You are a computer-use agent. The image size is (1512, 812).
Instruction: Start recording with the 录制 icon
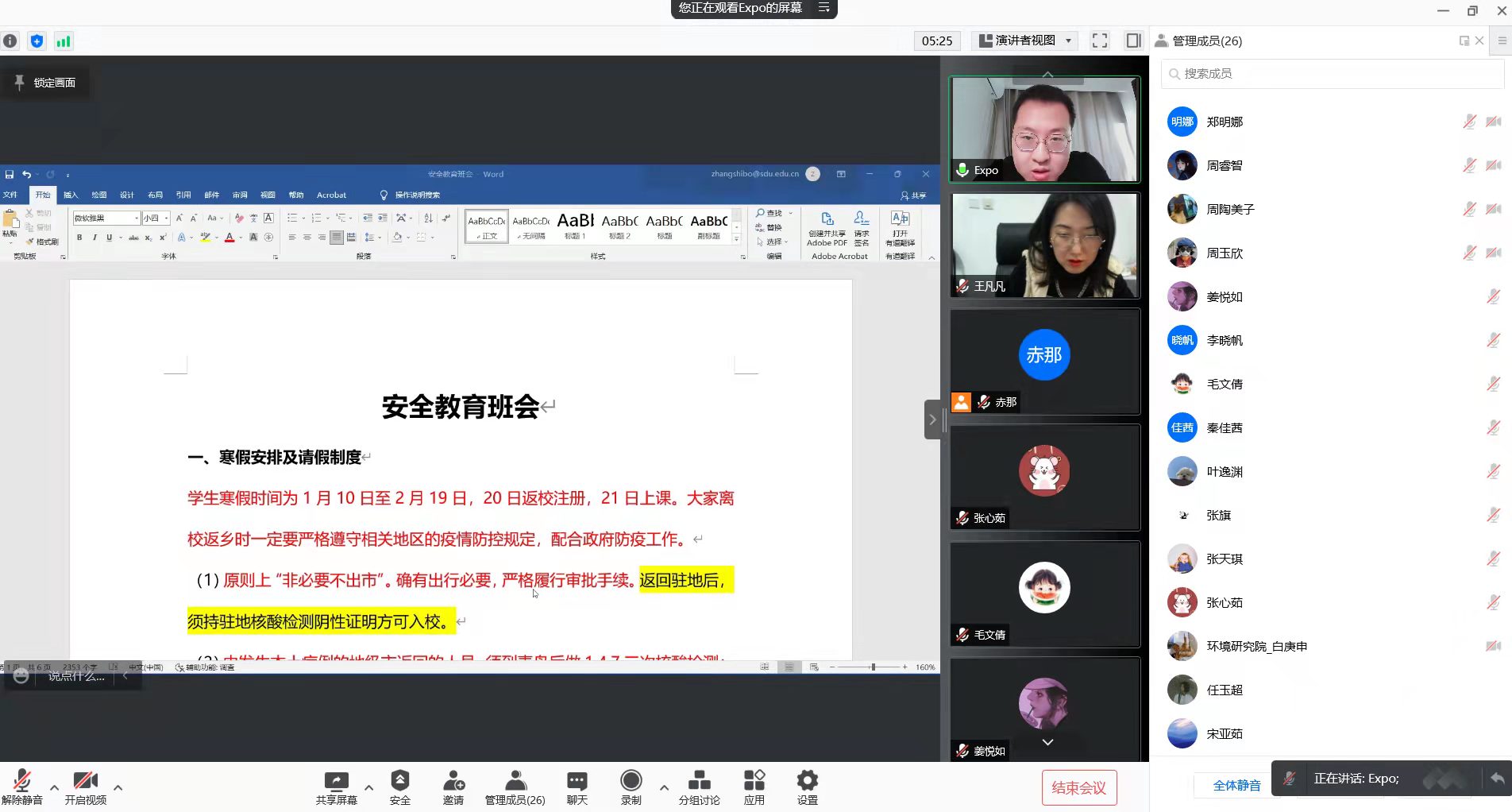click(x=631, y=787)
